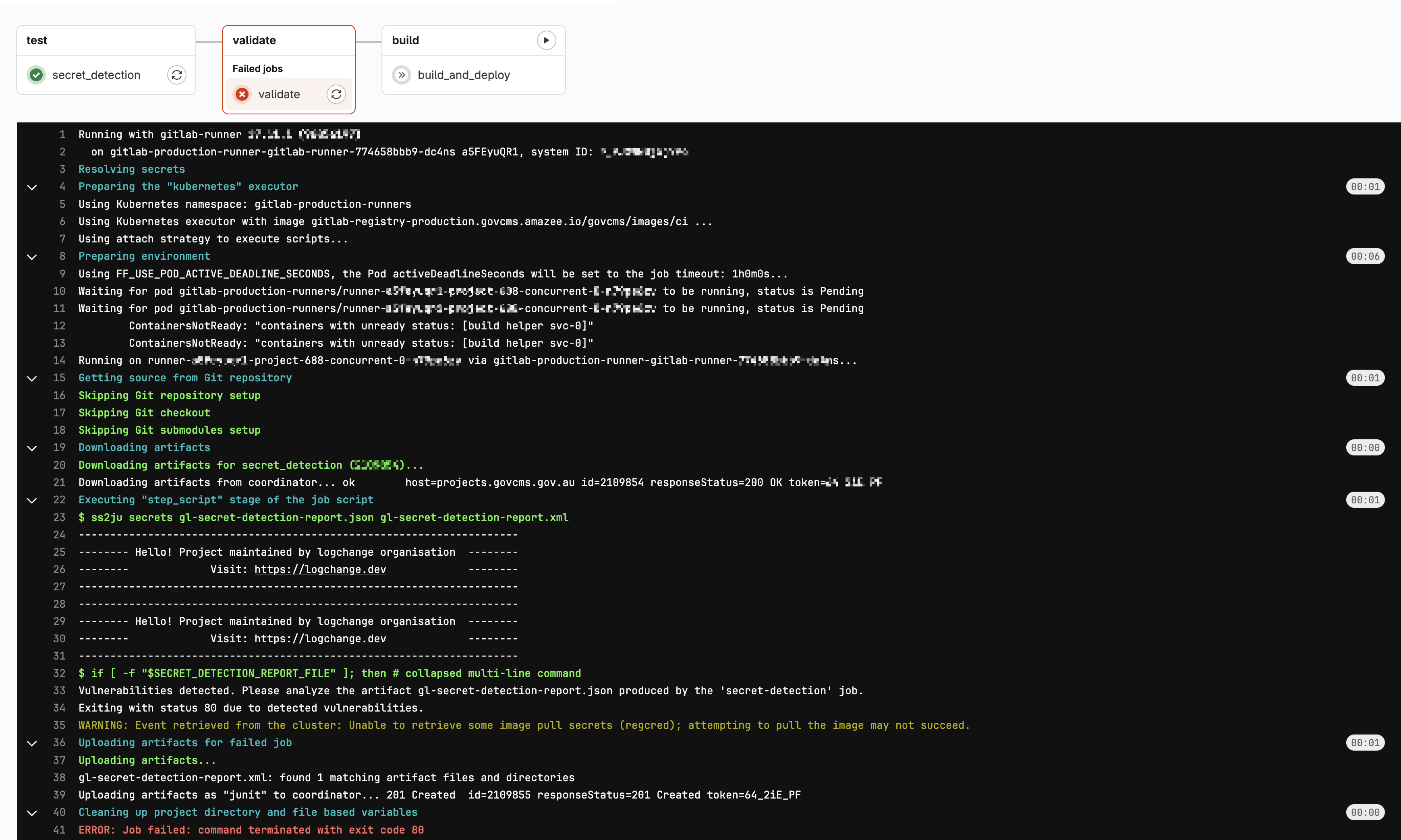Image resolution: width=1401 pixels, height=840 pixels.
Task: Retry the secret_detection job
Action: 176,75
